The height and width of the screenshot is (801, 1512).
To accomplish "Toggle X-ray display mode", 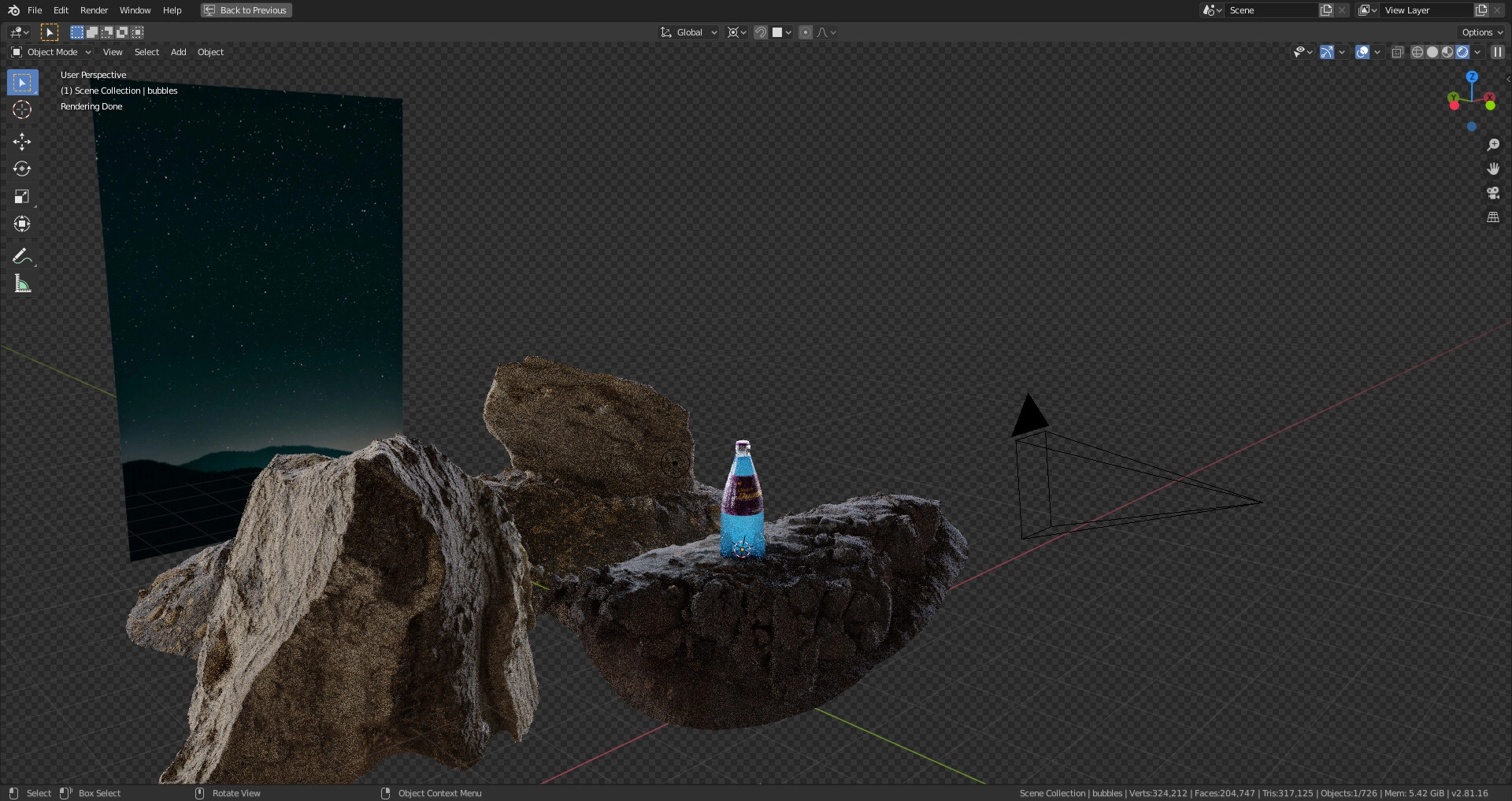I will point(1397,52).
